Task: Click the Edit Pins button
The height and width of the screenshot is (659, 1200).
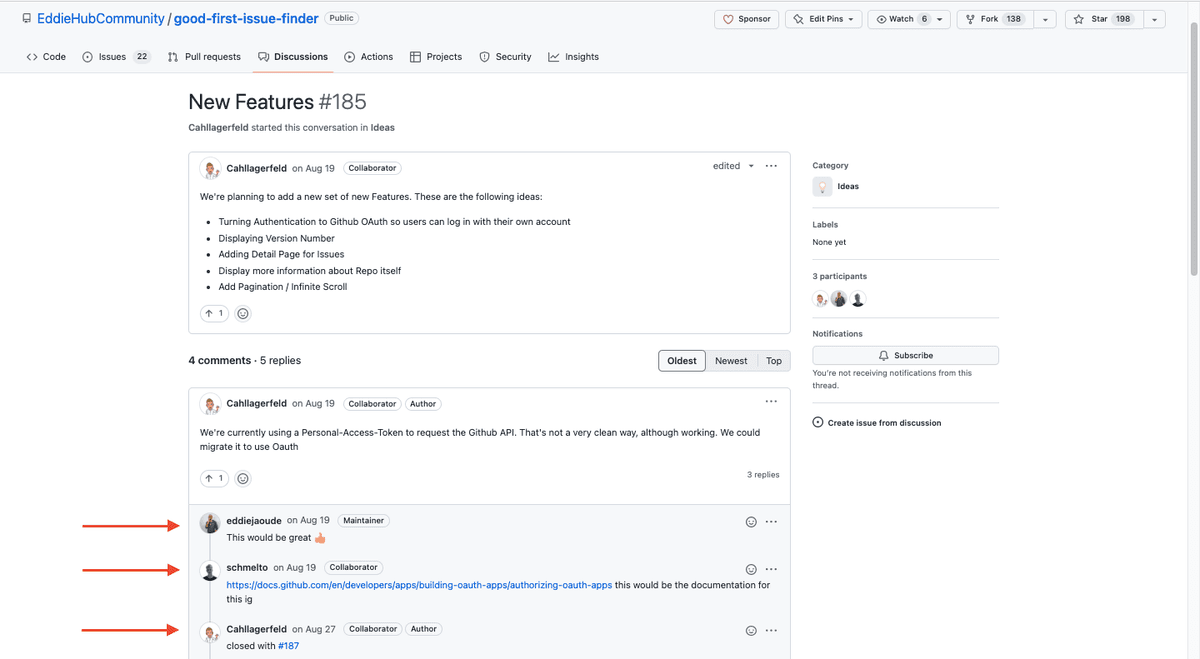Action: 822,19
